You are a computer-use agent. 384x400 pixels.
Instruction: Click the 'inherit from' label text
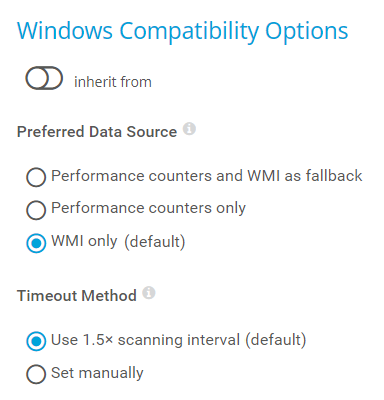click(113, 82)
